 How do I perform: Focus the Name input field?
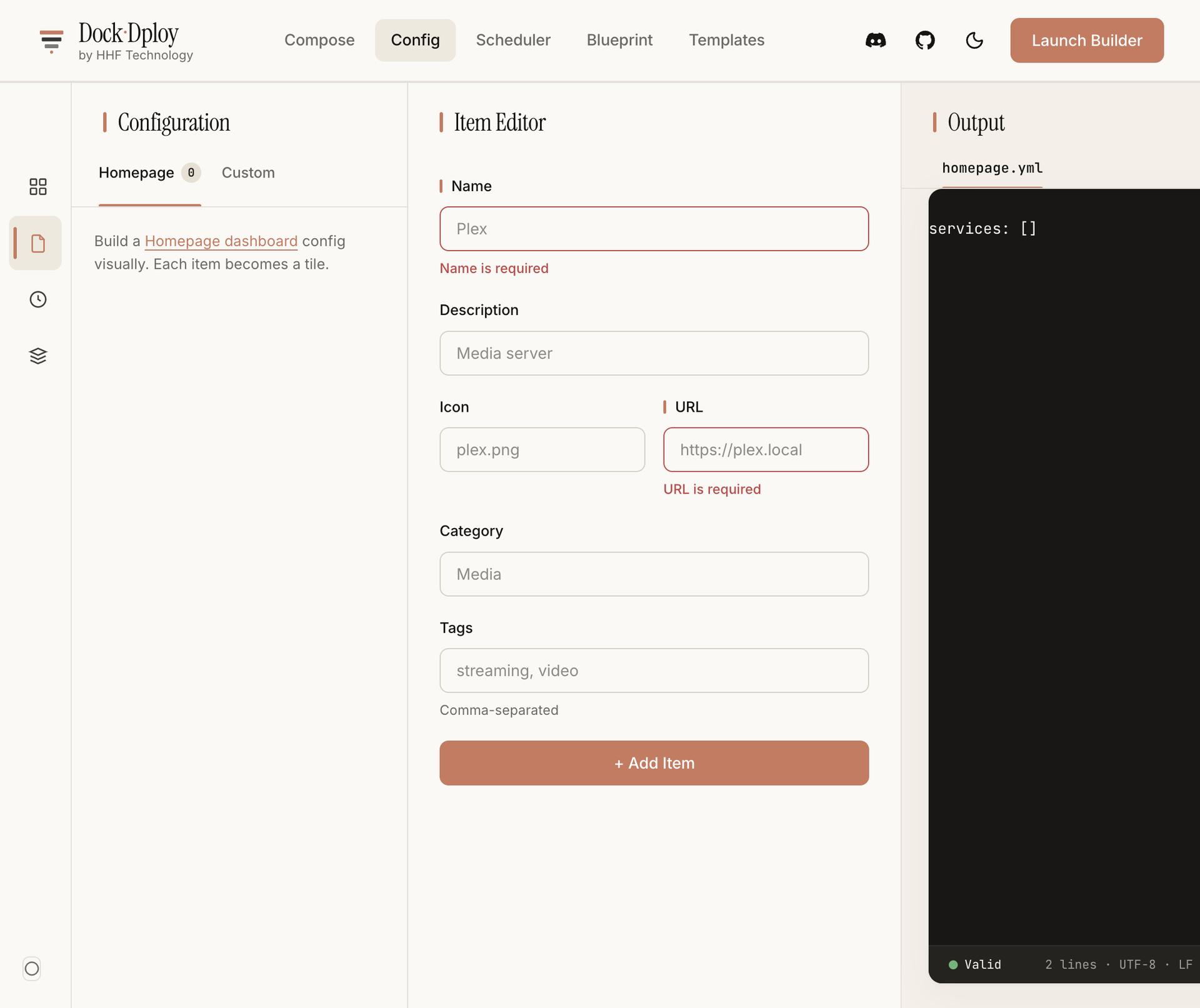pos(654,229)
